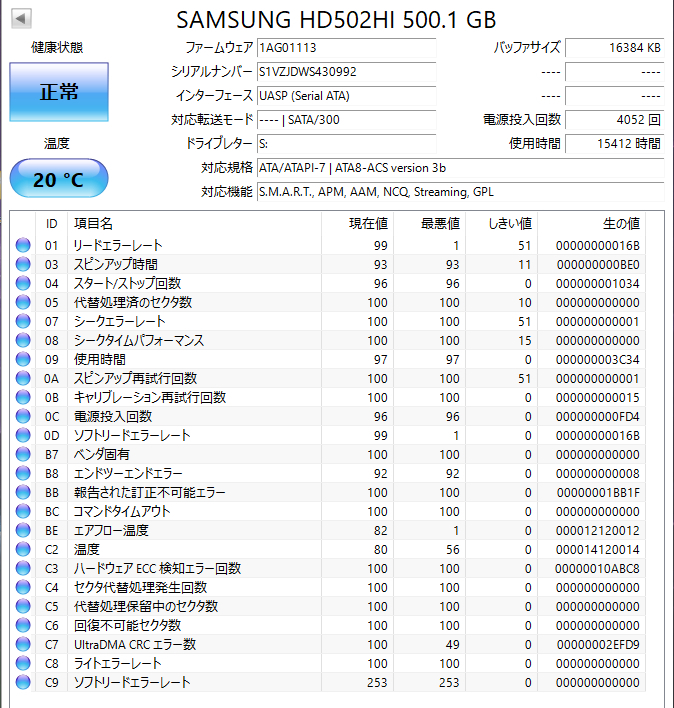
Task: Select the 代替処理済のセクタ数 attribute name
Action: (133, 302)
